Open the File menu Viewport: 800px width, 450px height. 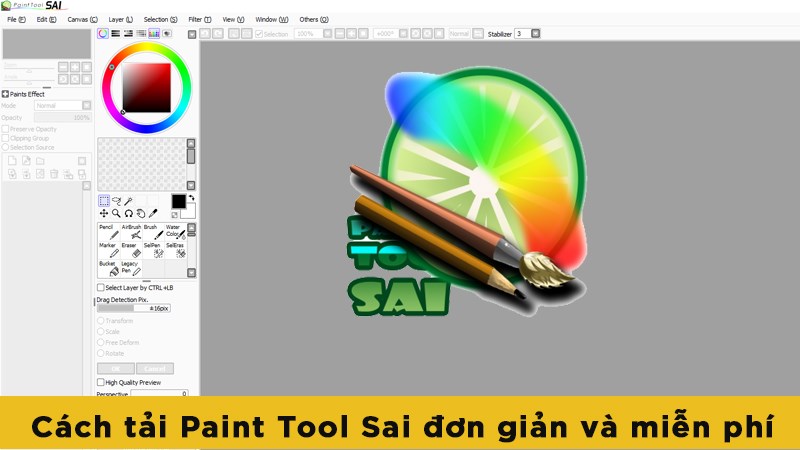[16, 19]
